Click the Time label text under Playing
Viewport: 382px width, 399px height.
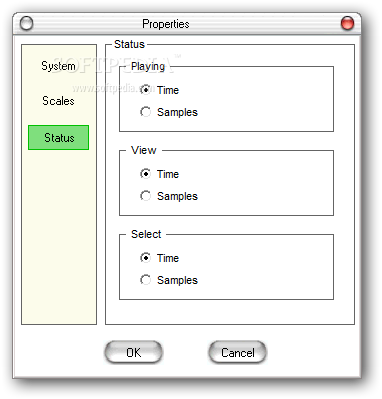[x=168, y=90]
